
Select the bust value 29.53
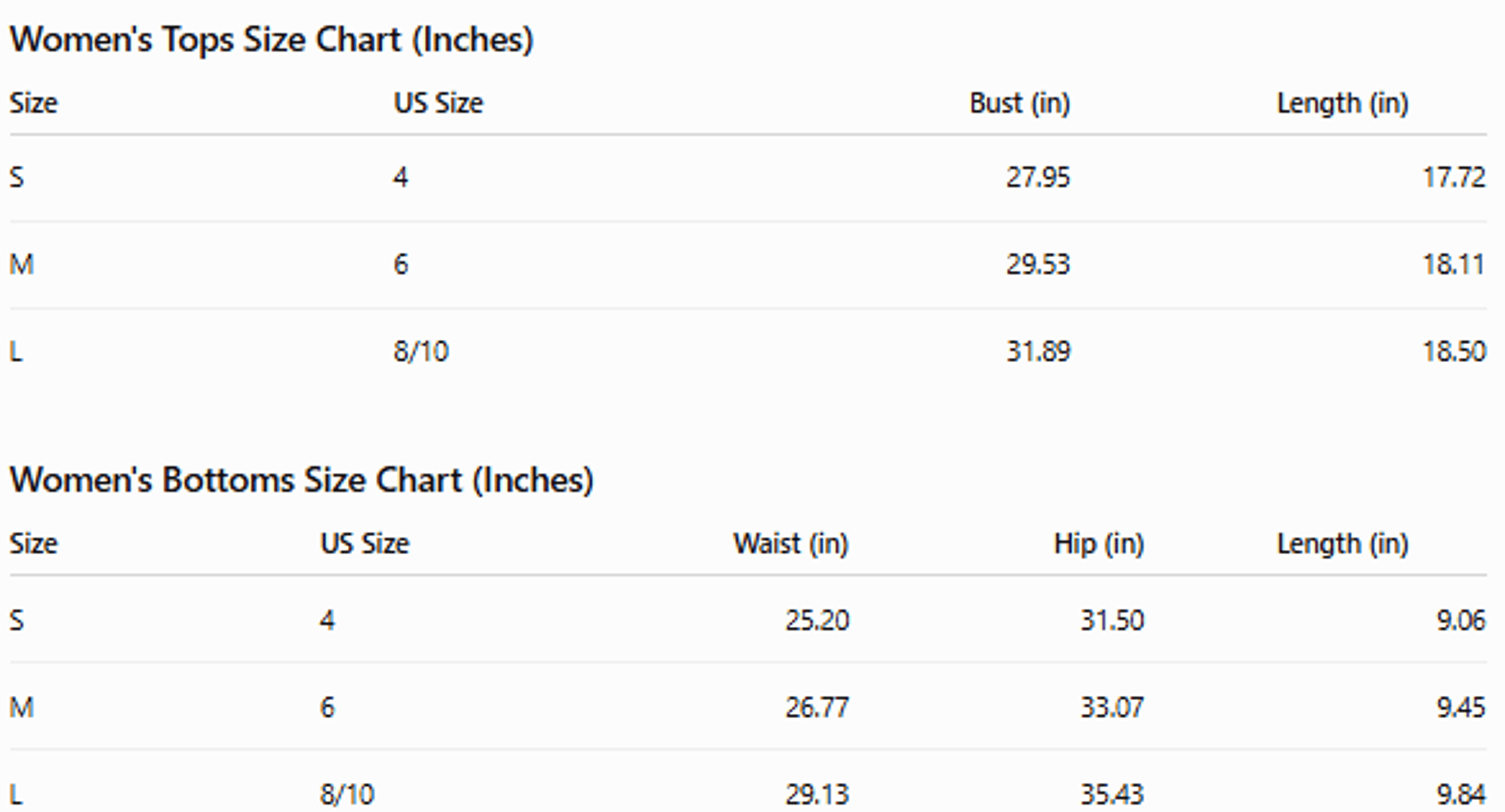coord(1038,264)
